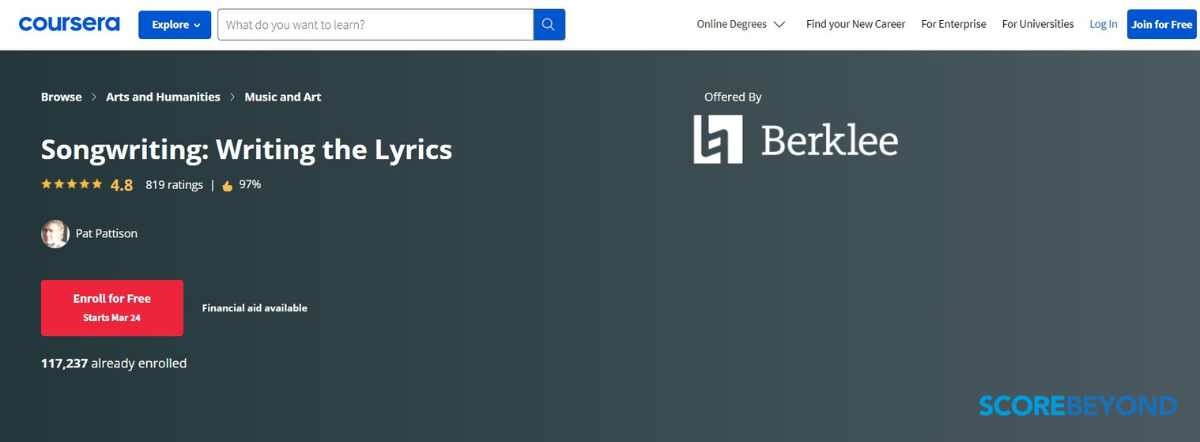Navigate to the Browse breadcrumb

click(x=61, y=97)
